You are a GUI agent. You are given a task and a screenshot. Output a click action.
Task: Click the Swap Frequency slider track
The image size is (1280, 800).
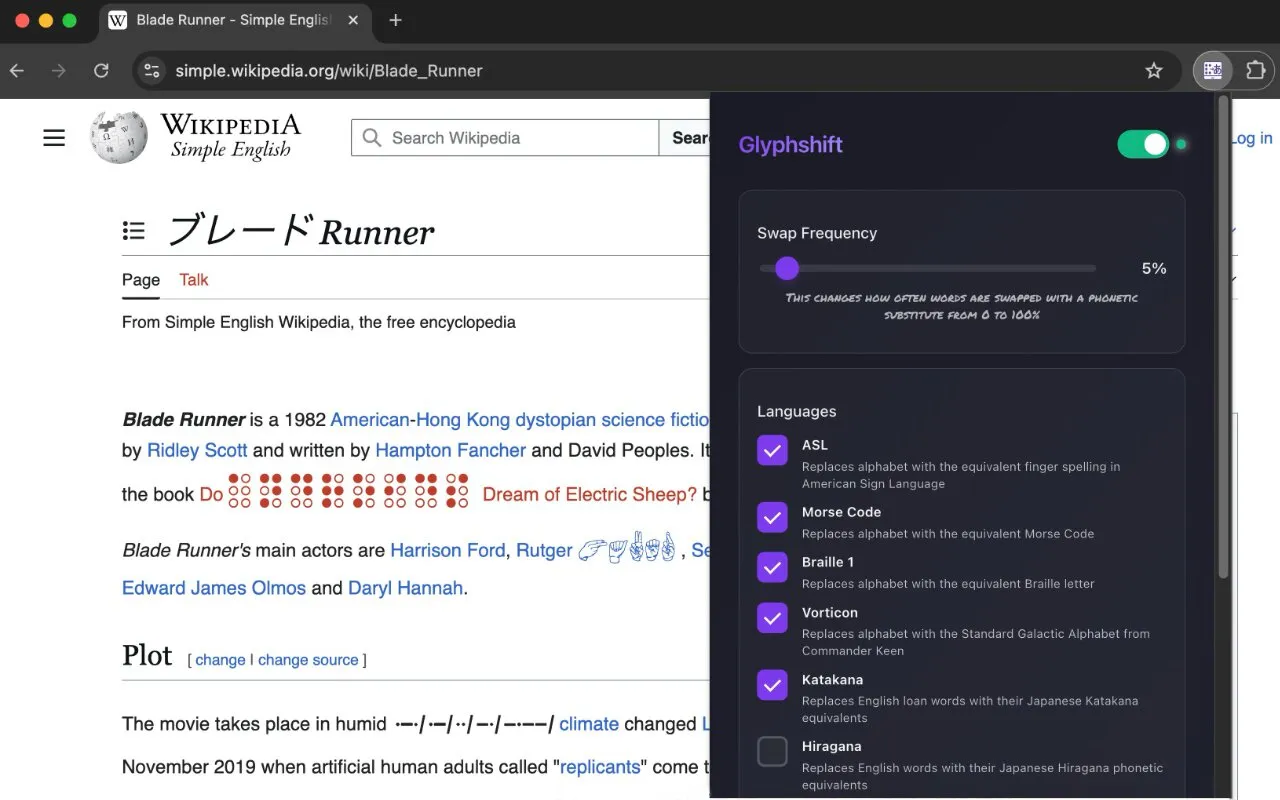(x=927, y=268)
